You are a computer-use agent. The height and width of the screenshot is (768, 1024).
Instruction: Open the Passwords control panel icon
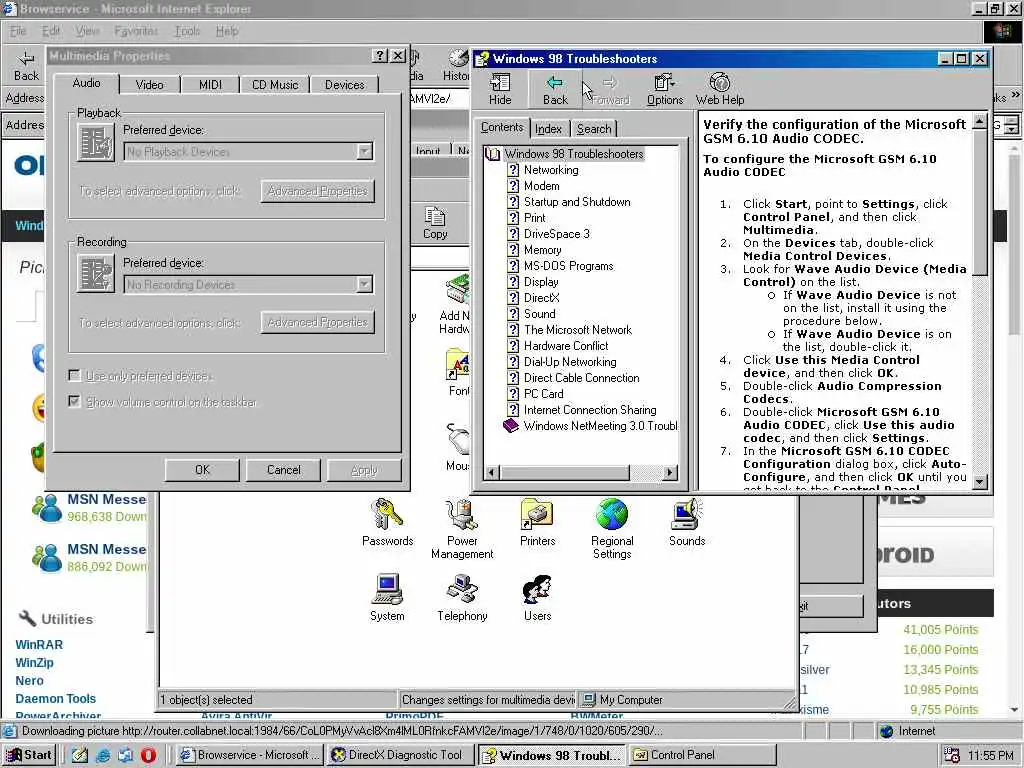tap(387, 522)
